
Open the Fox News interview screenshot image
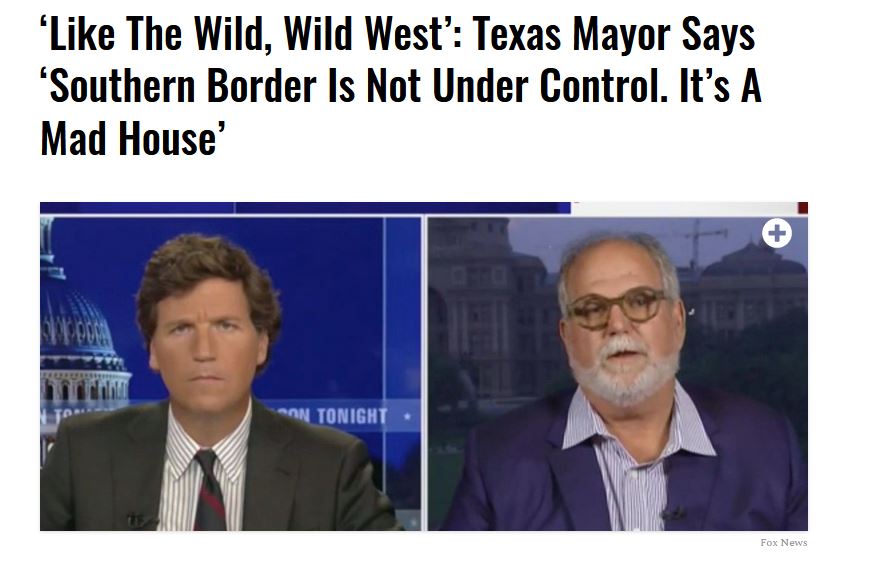424,366
